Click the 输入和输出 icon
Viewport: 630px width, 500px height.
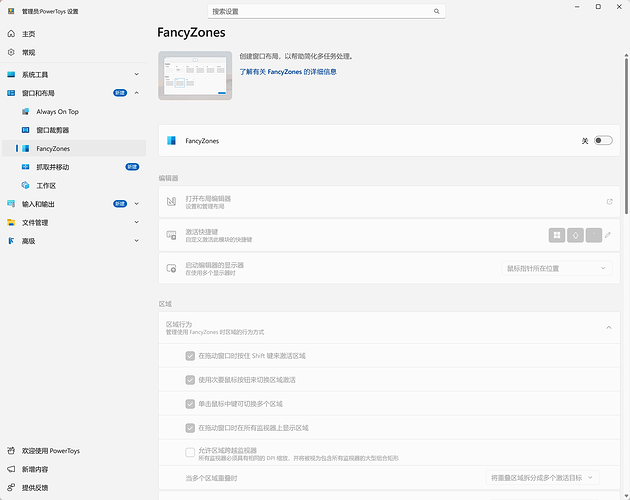point(11,204)
